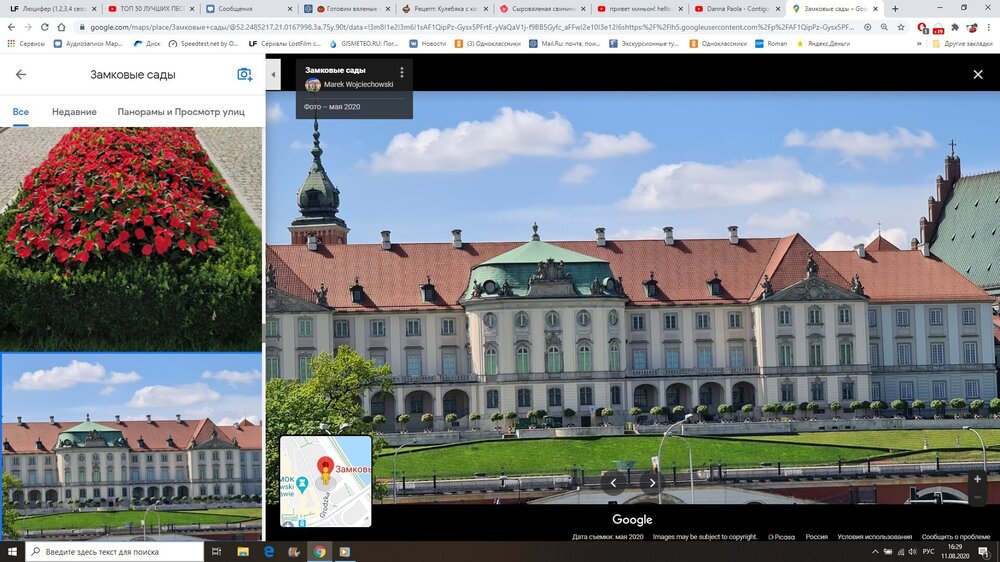The image size is (1000, 562).
Task: Go to the previous photo arrow
Action: (x=614, y=483)
